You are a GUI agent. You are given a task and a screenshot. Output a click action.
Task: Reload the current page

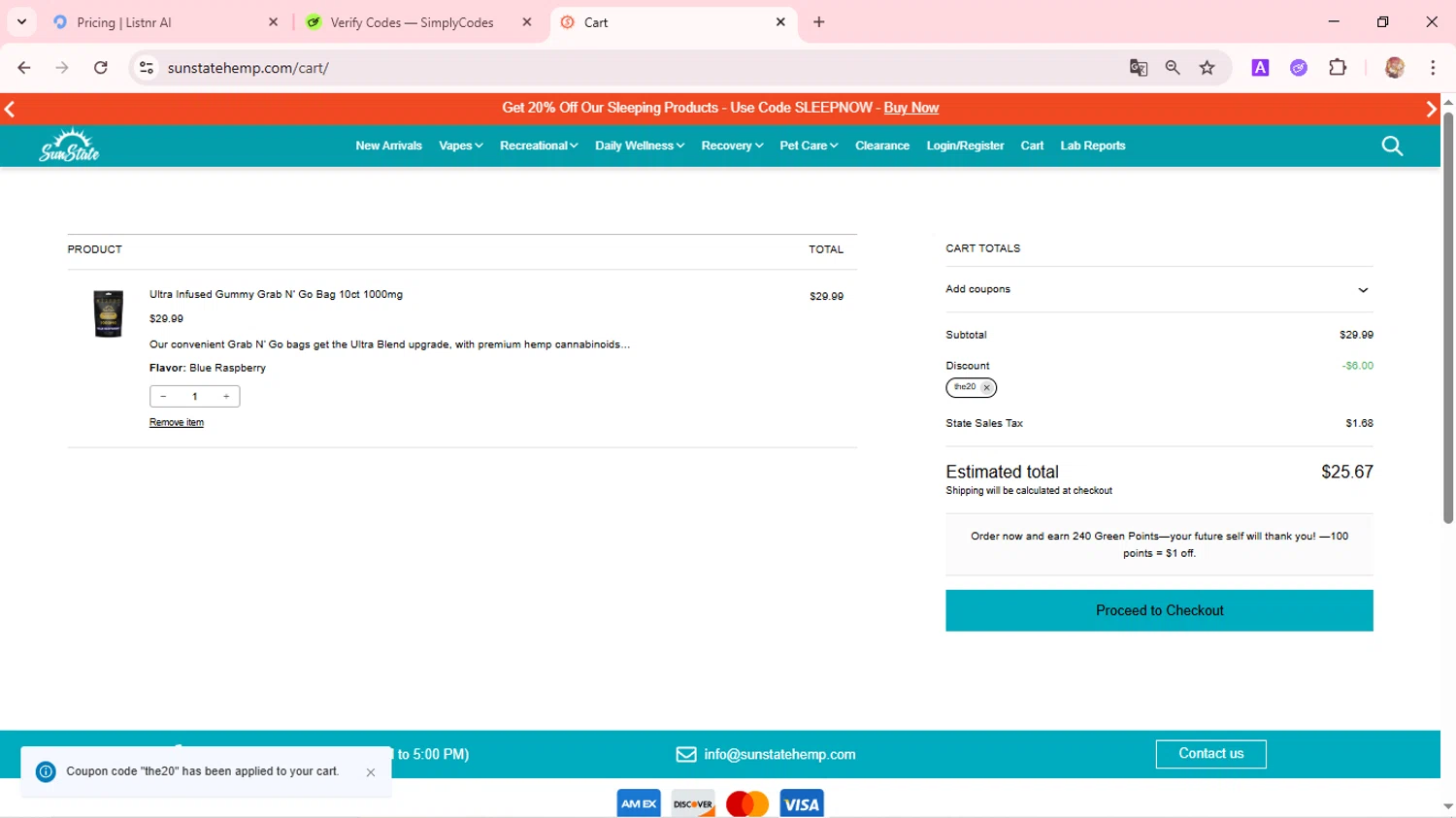pyautogui.click(x=101, y=68)
